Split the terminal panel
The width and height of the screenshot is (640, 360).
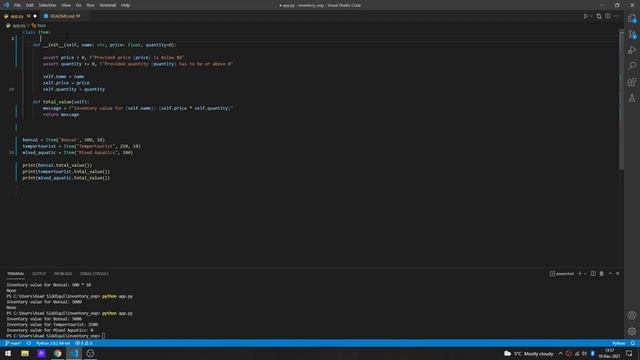tap(593, 273)
